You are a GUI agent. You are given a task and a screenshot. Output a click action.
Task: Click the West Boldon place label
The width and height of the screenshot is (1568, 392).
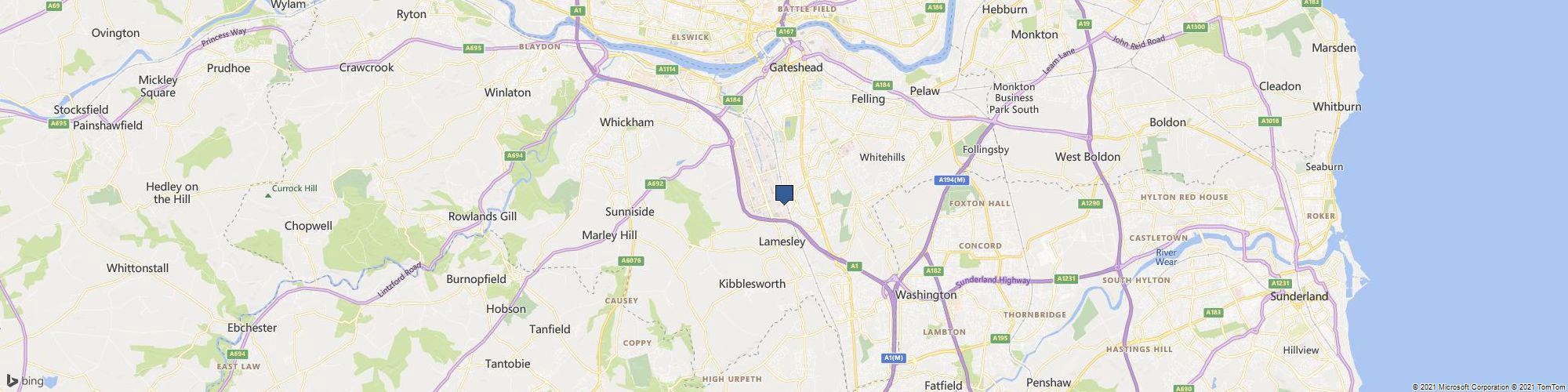1087,157
